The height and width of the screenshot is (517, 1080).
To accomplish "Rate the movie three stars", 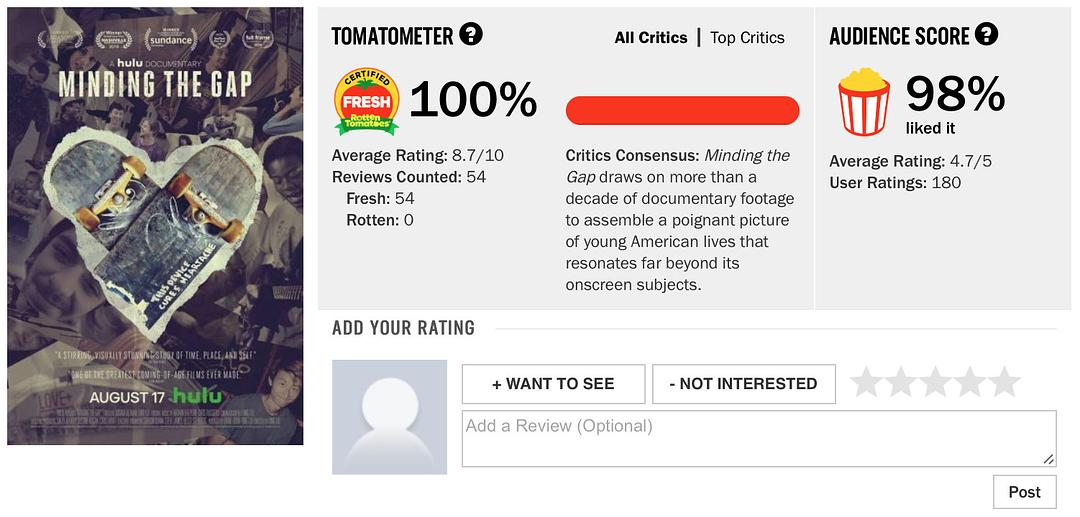I will coord(935,382).
